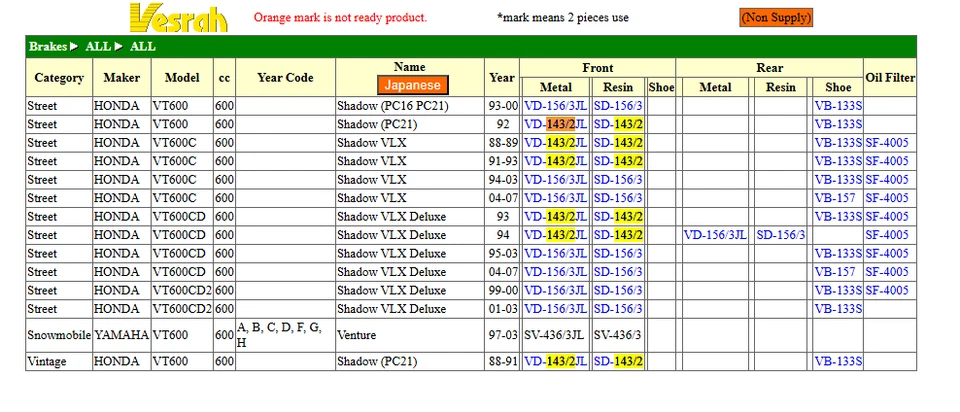Open VD-156/3JL for VT600CD2 99-00
Image resolution: width=960 pixels, height=412 pixels.
555,290
